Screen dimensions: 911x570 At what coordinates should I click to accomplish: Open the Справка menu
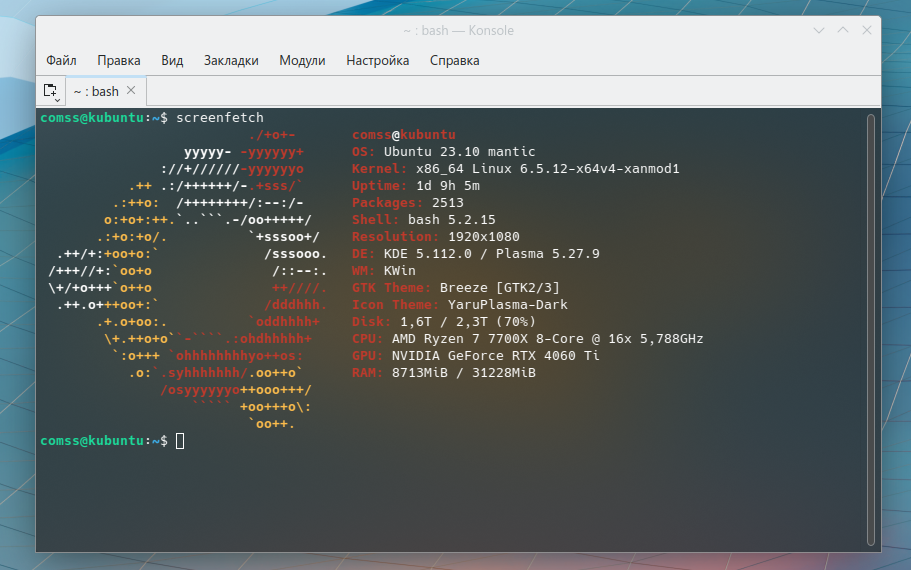(454, 60)
